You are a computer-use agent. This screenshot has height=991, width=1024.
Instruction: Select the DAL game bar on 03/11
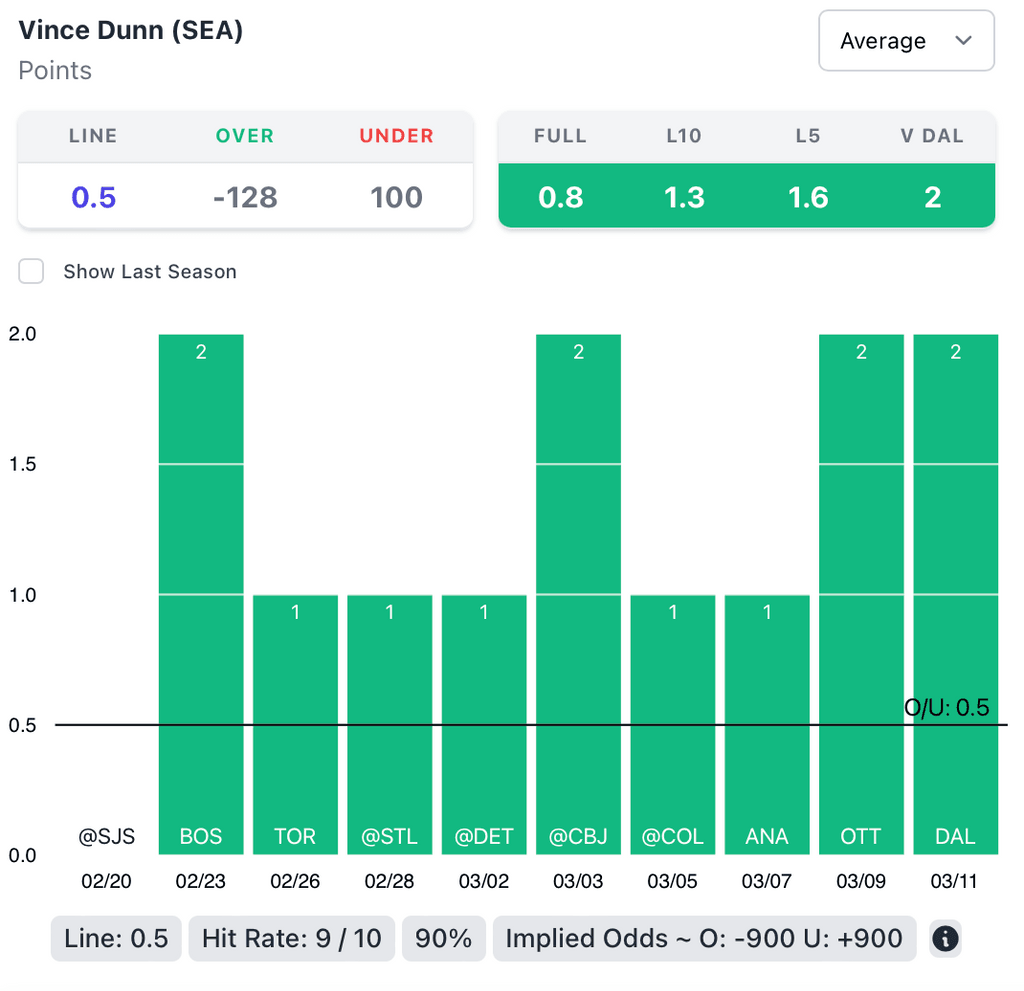955,594
